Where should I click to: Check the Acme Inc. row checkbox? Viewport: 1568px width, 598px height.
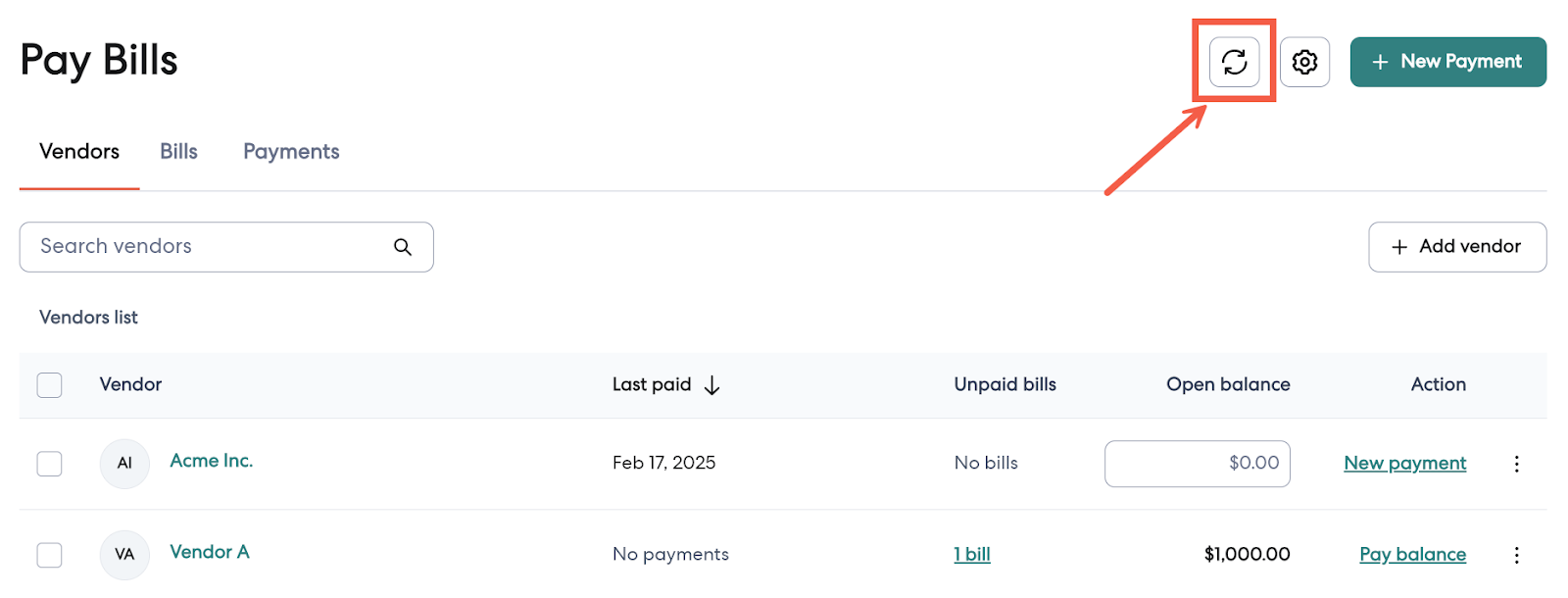click(50, 464)
